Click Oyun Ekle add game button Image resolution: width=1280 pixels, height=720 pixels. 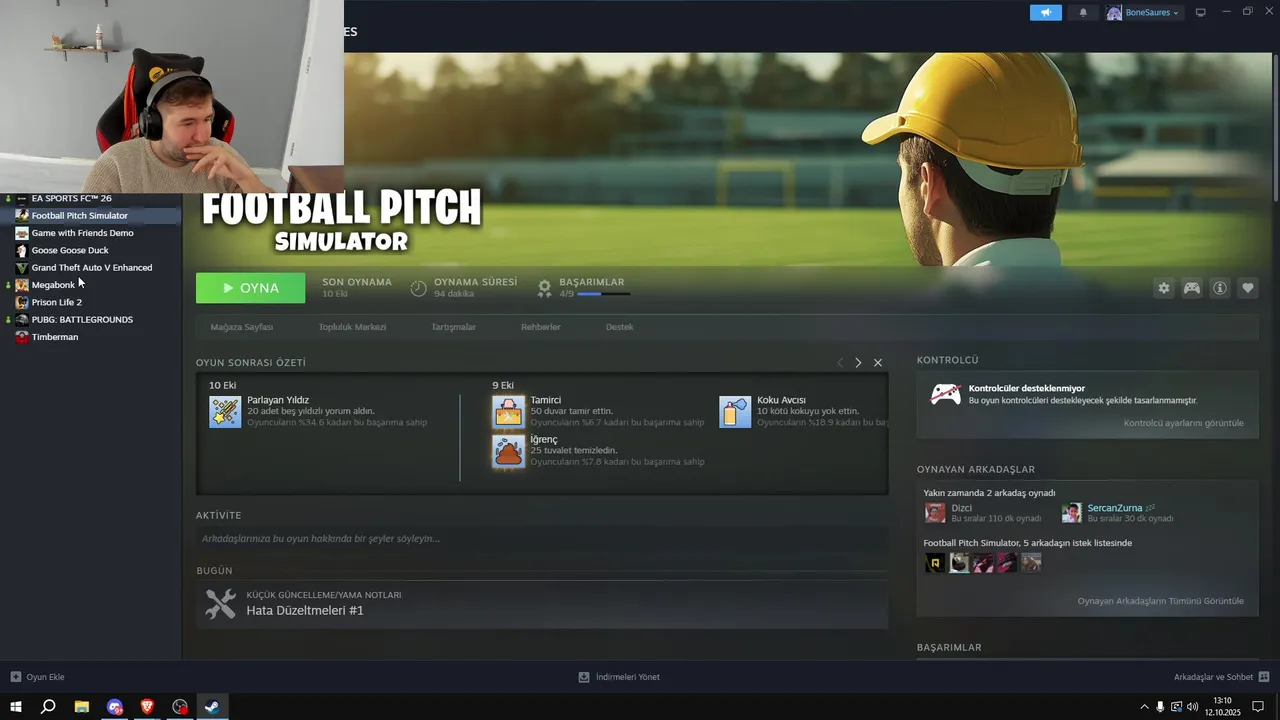coord(38,677)
